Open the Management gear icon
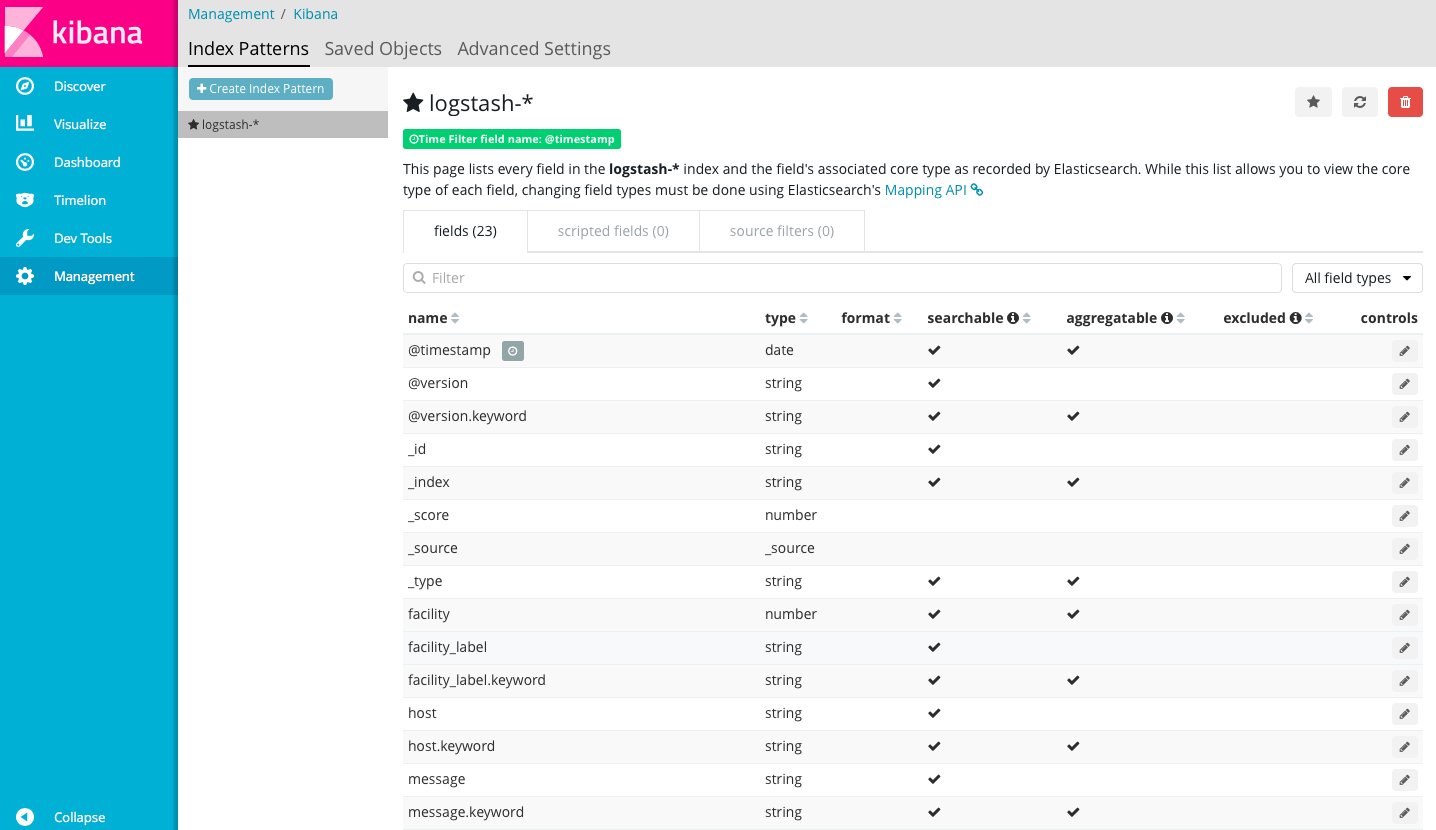1436x830 pixels. pyautogui.click(x=25, y=276)
